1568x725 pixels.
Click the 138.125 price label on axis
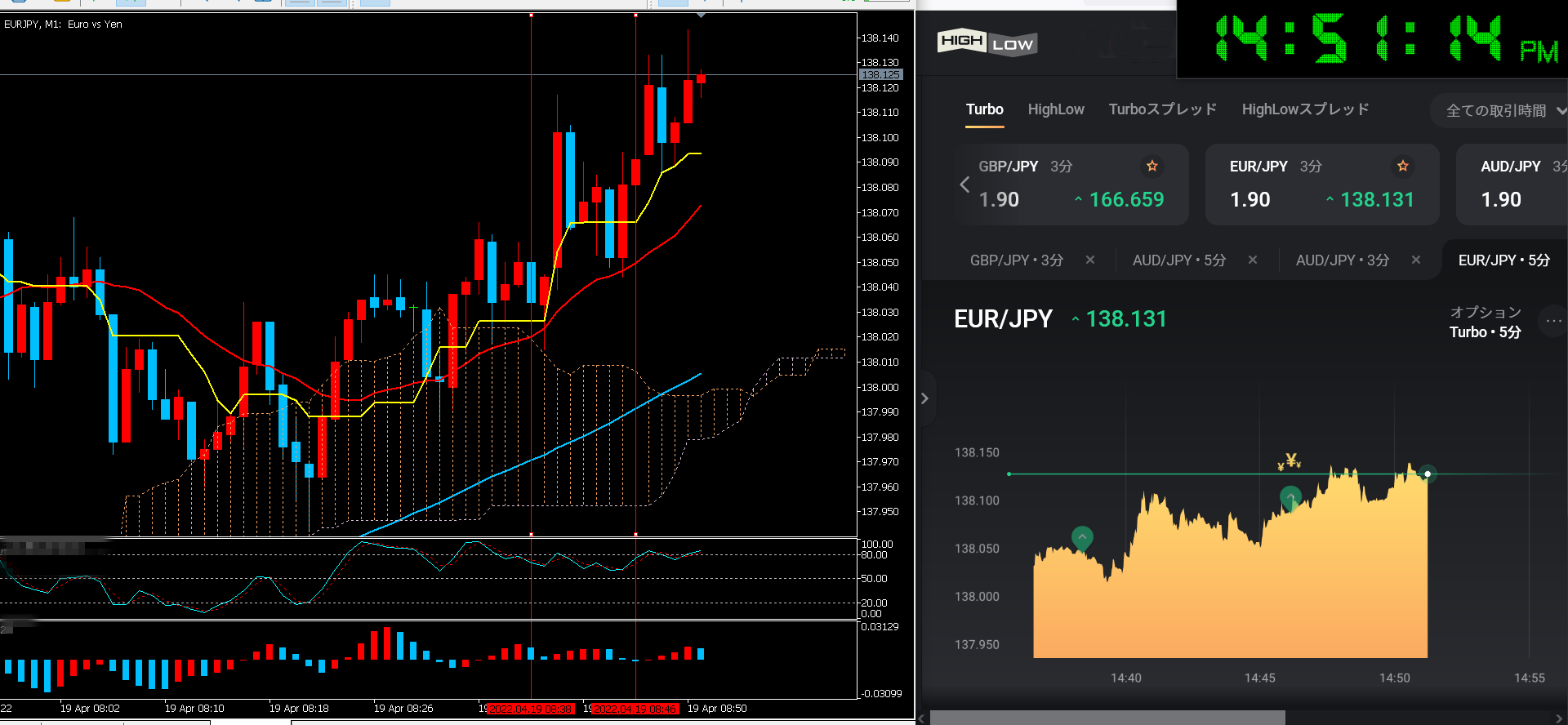880,74
